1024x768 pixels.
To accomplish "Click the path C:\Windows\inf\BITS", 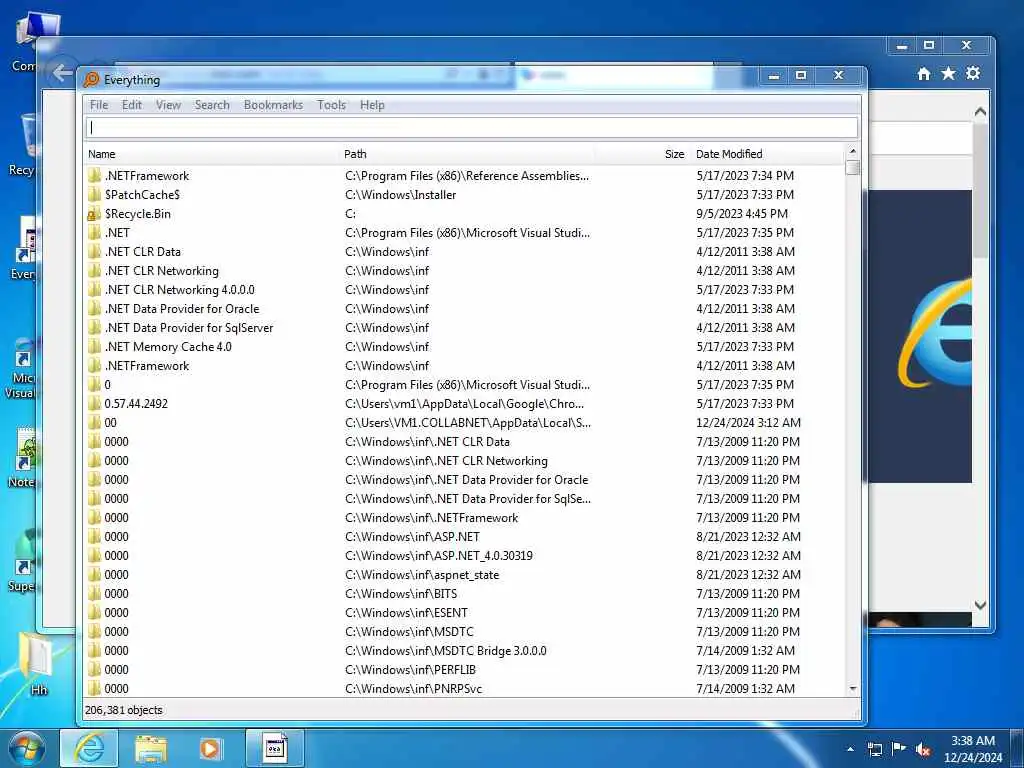I will [x=401, y=594].
